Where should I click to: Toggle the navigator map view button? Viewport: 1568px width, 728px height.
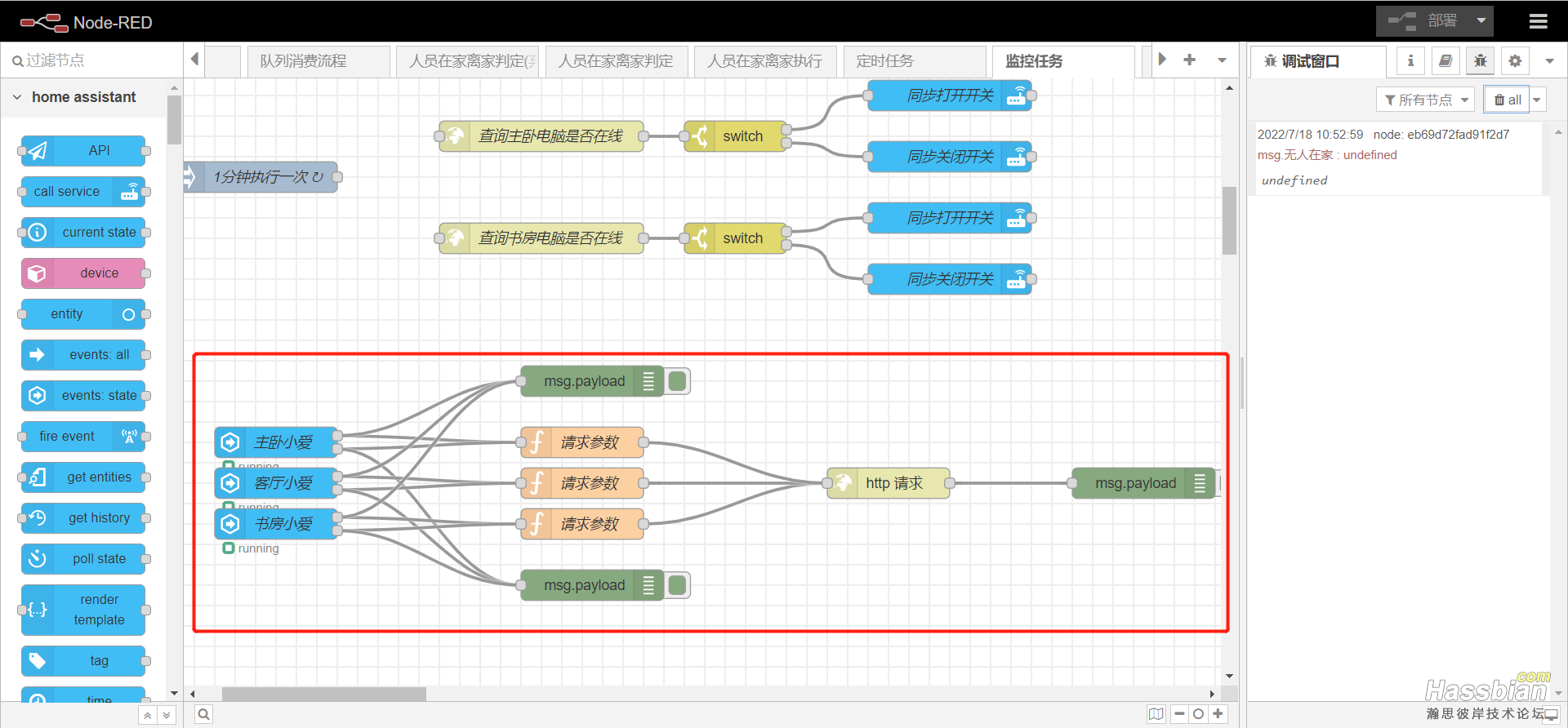tap(1156, 714)
